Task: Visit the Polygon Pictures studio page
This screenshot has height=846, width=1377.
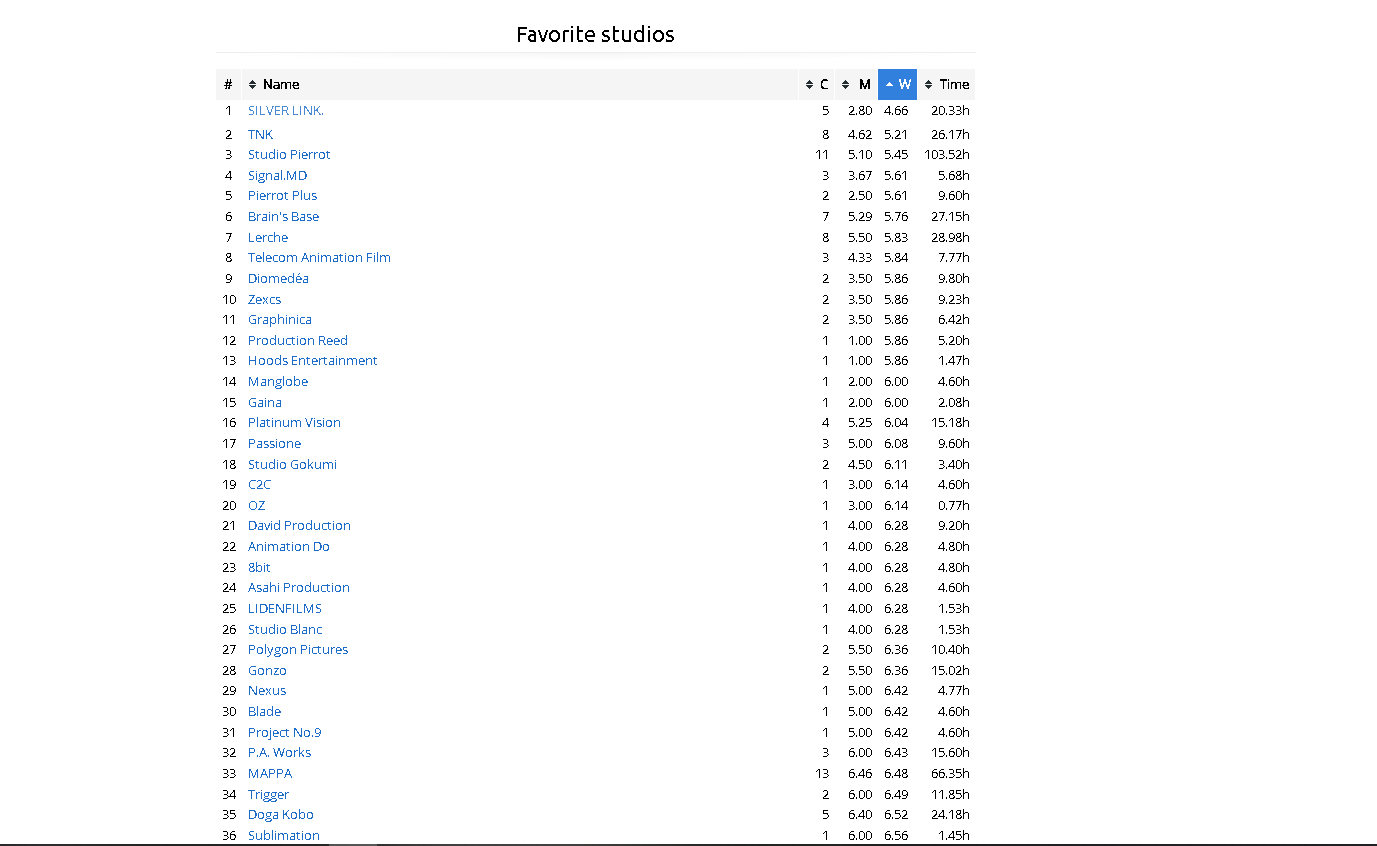Action: click(x=298, y=650)
